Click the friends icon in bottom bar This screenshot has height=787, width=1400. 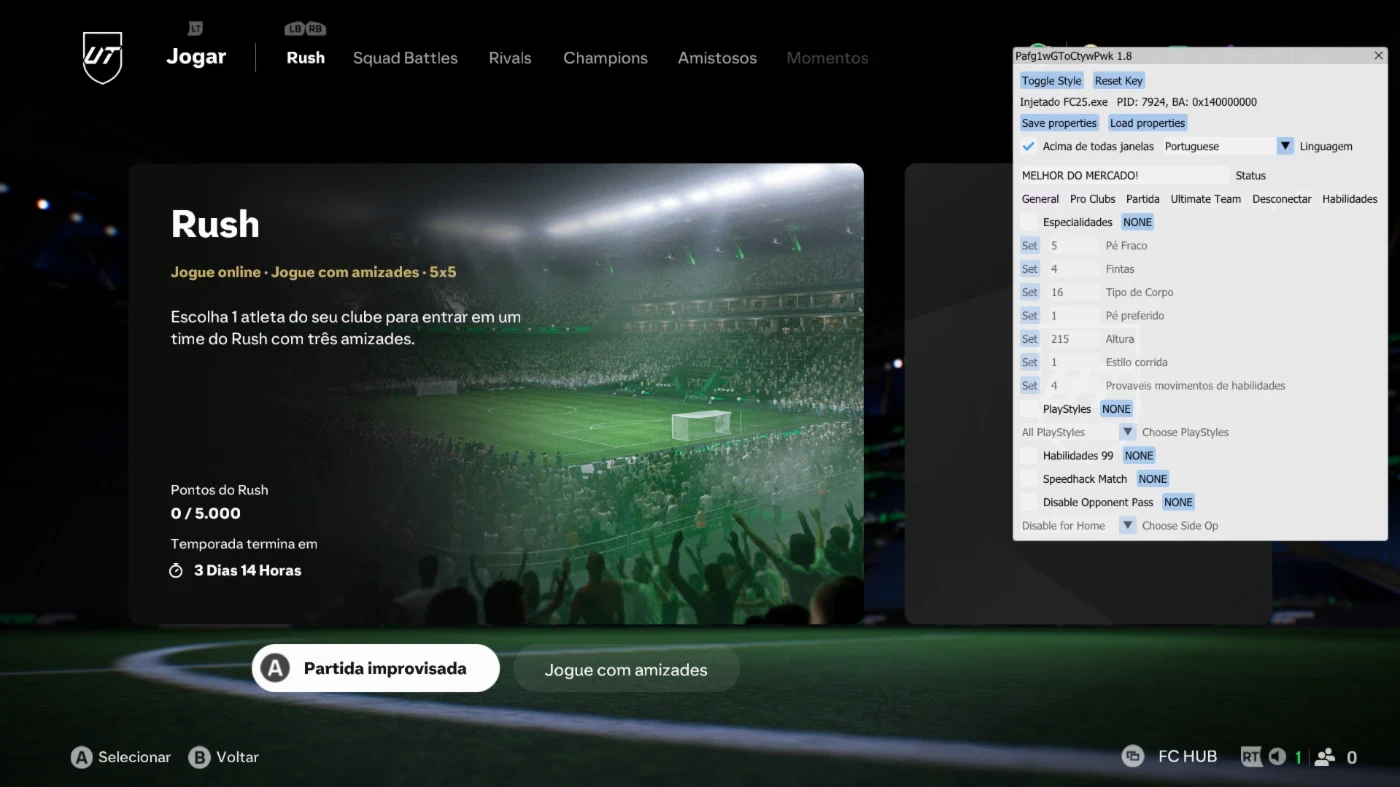click(x=1325, y=757)
